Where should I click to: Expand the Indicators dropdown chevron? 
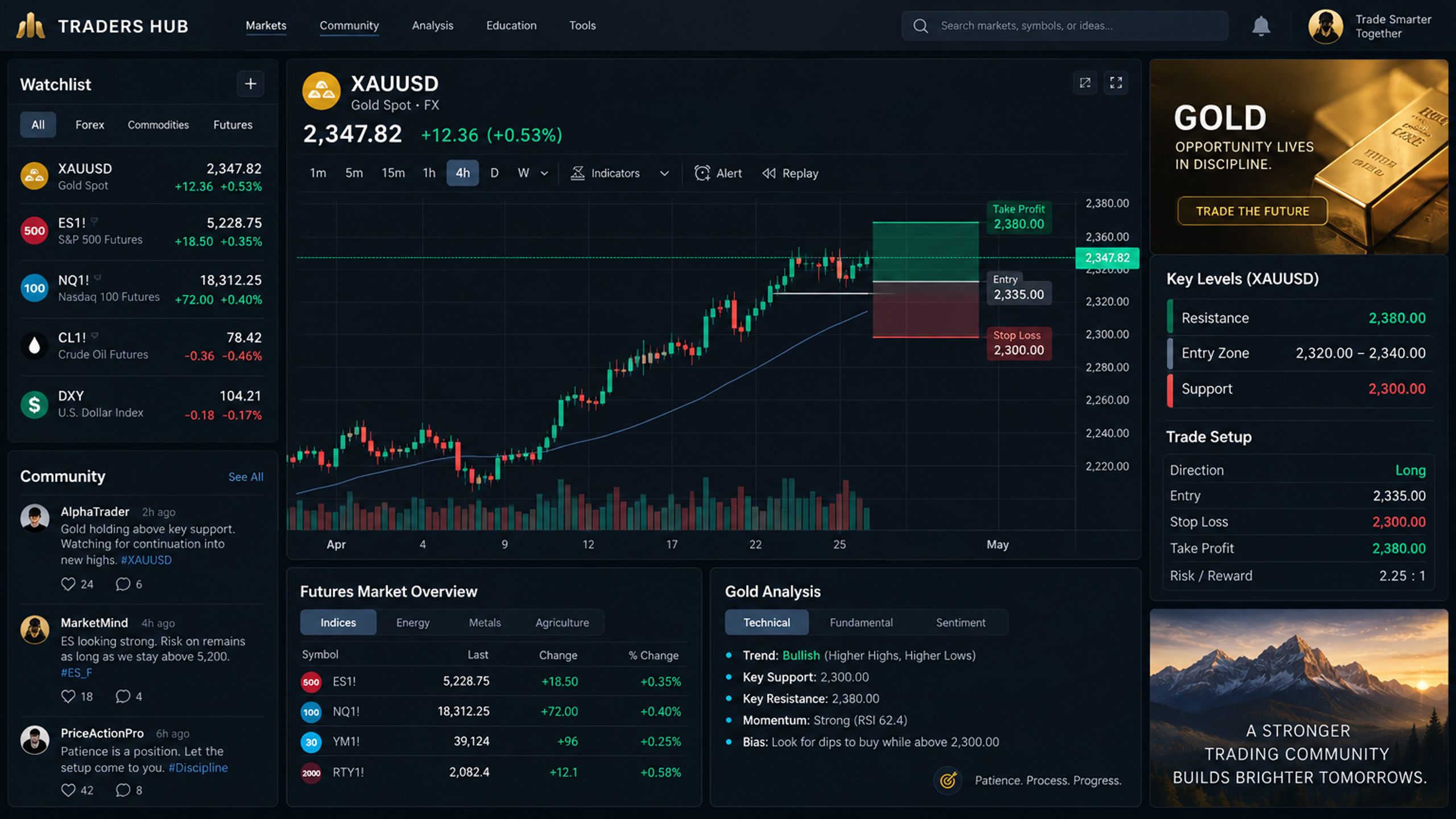(664, 173)
